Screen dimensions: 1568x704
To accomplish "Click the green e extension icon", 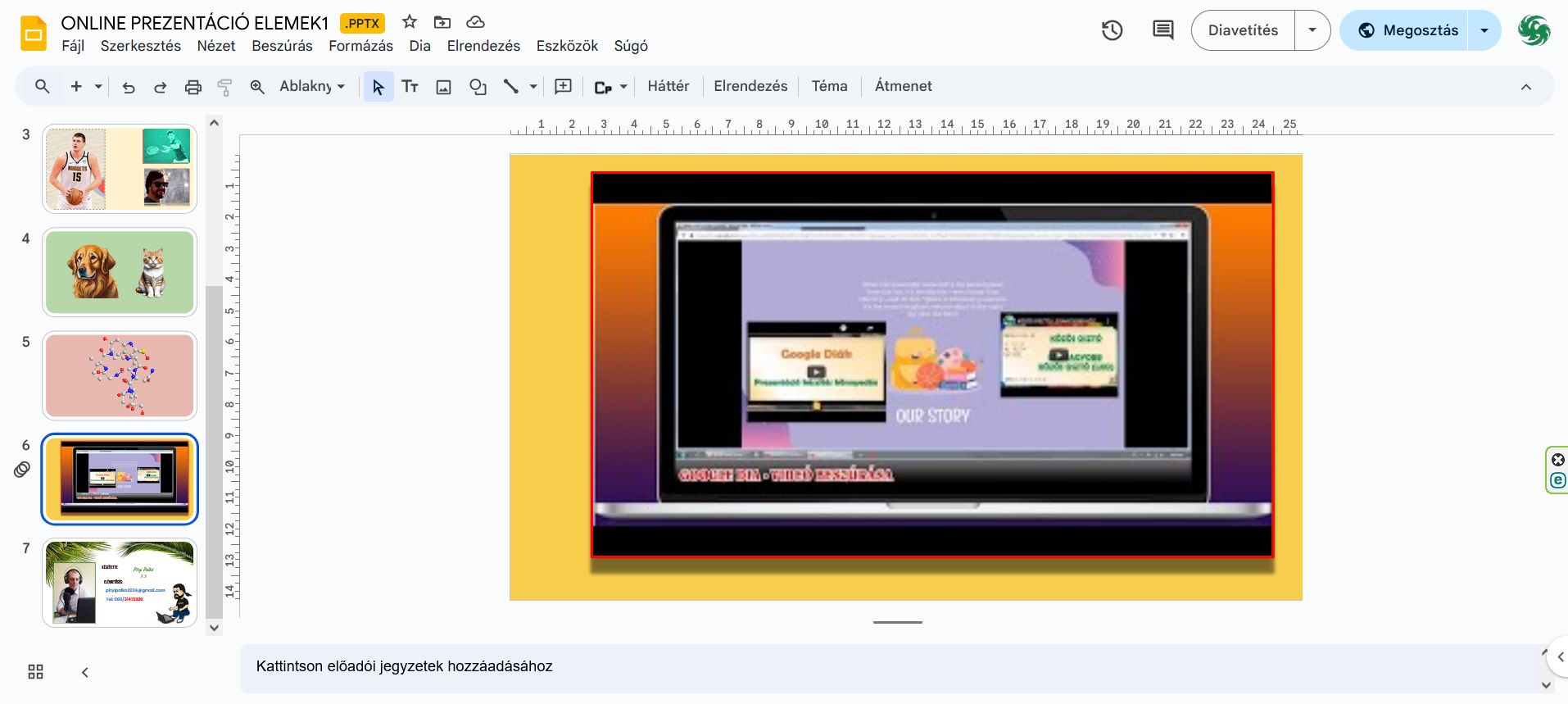I will (1558, 480).
